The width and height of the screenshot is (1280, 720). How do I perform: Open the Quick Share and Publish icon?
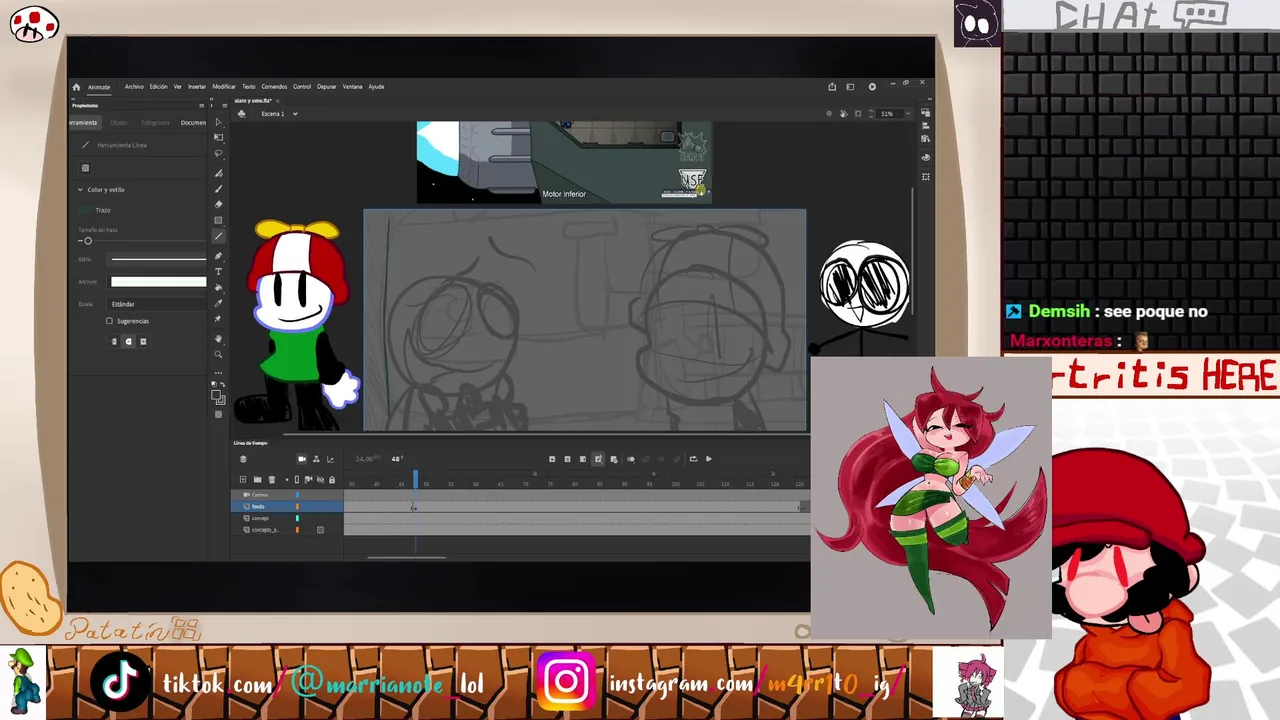832,86
